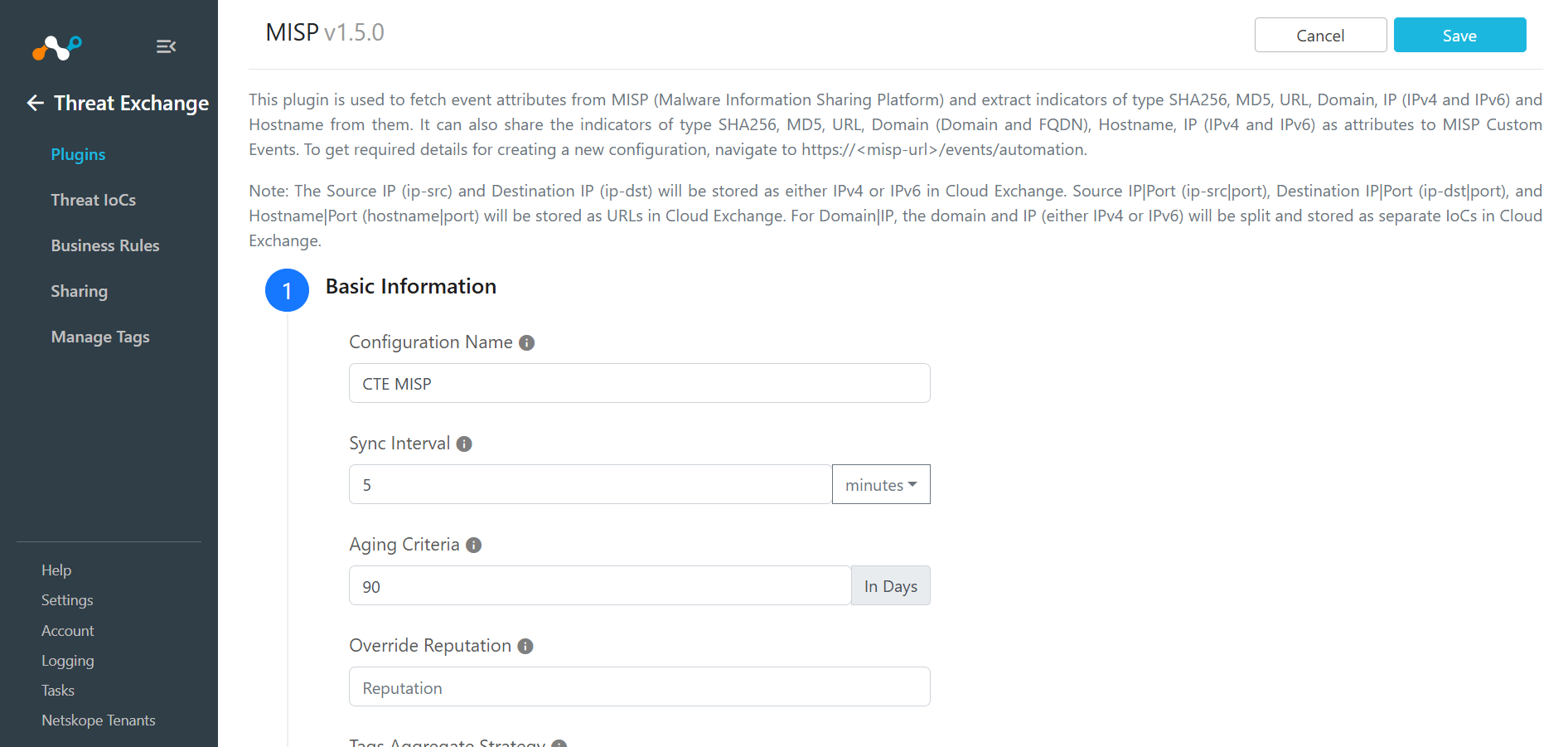This screenshot has width=1568, height=747.
Task: Show info tooltip for Override Reputation
Action: click(525, 646)
